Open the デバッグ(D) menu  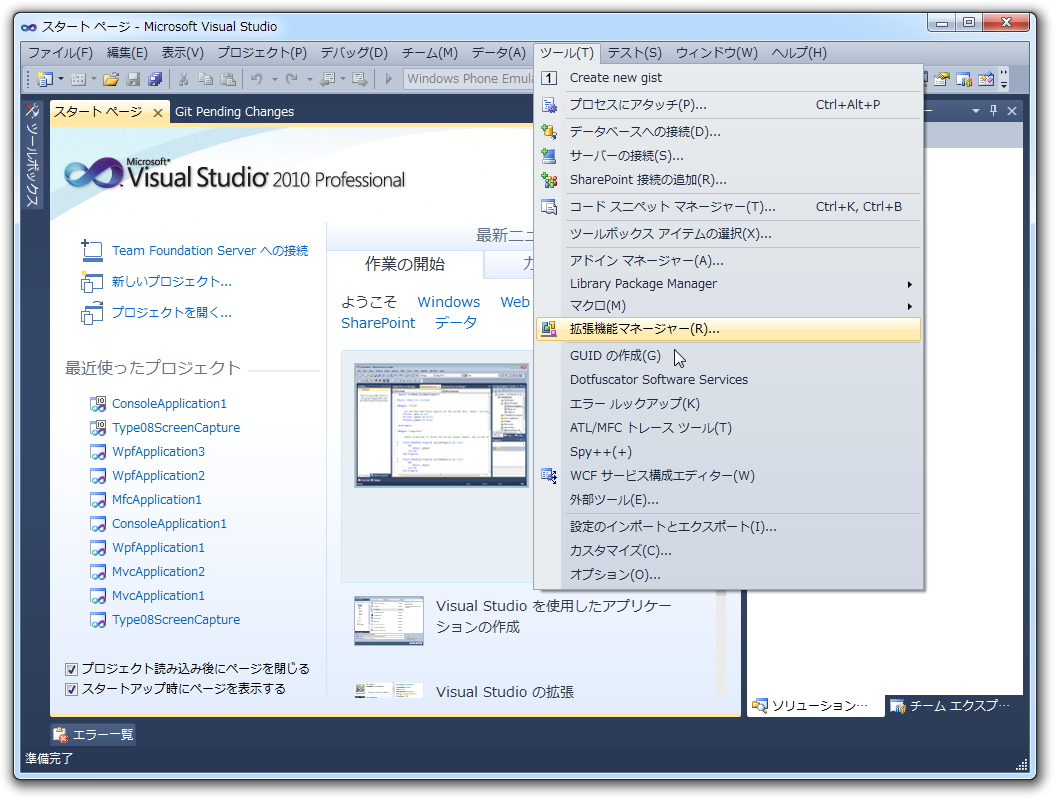[354, 52]
